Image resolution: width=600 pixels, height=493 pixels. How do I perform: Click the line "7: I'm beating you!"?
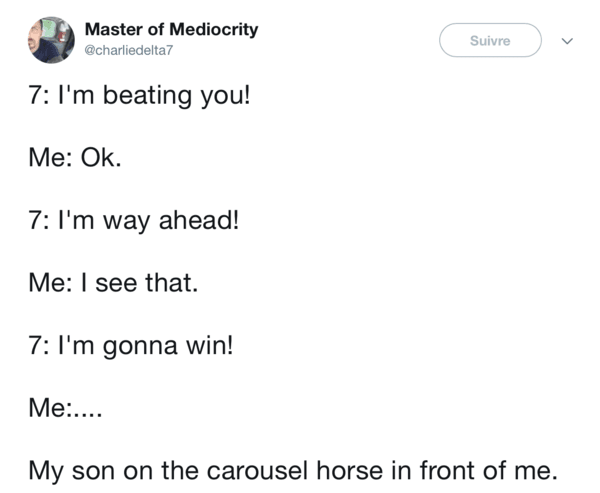139,96
